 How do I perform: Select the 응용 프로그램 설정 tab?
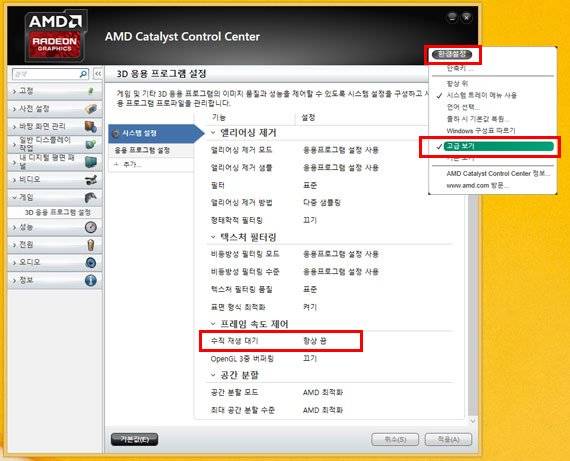point(151,150)
